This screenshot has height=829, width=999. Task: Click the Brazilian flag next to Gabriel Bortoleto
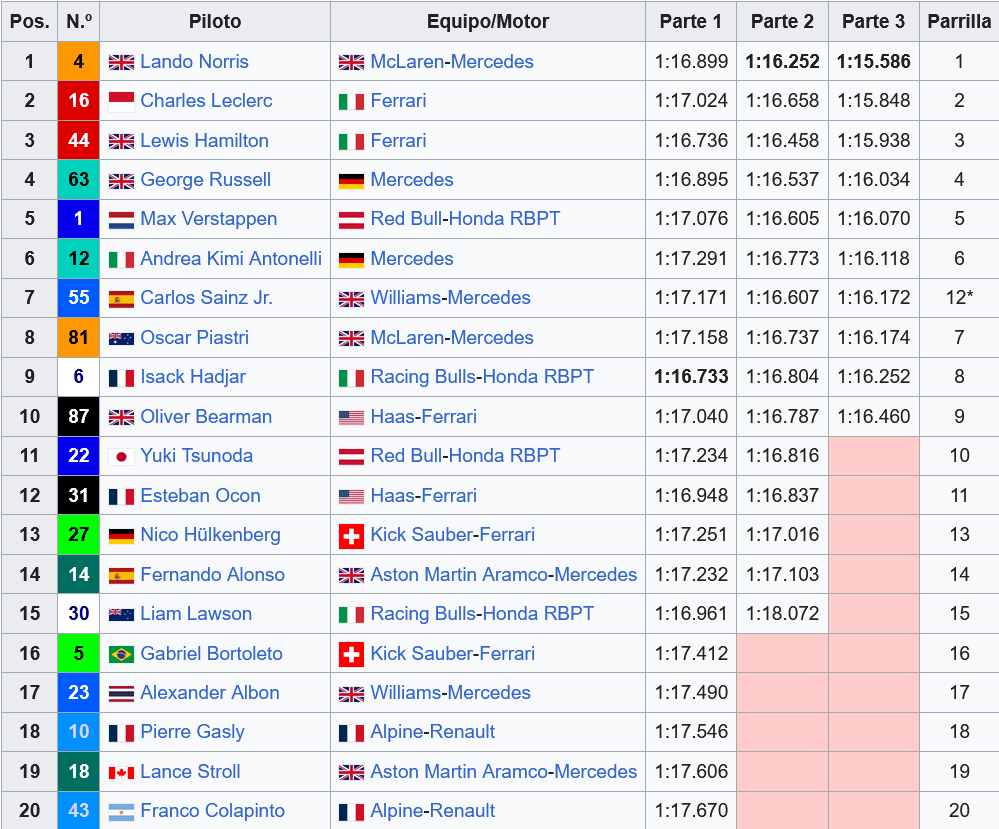[x=121, y=654]
